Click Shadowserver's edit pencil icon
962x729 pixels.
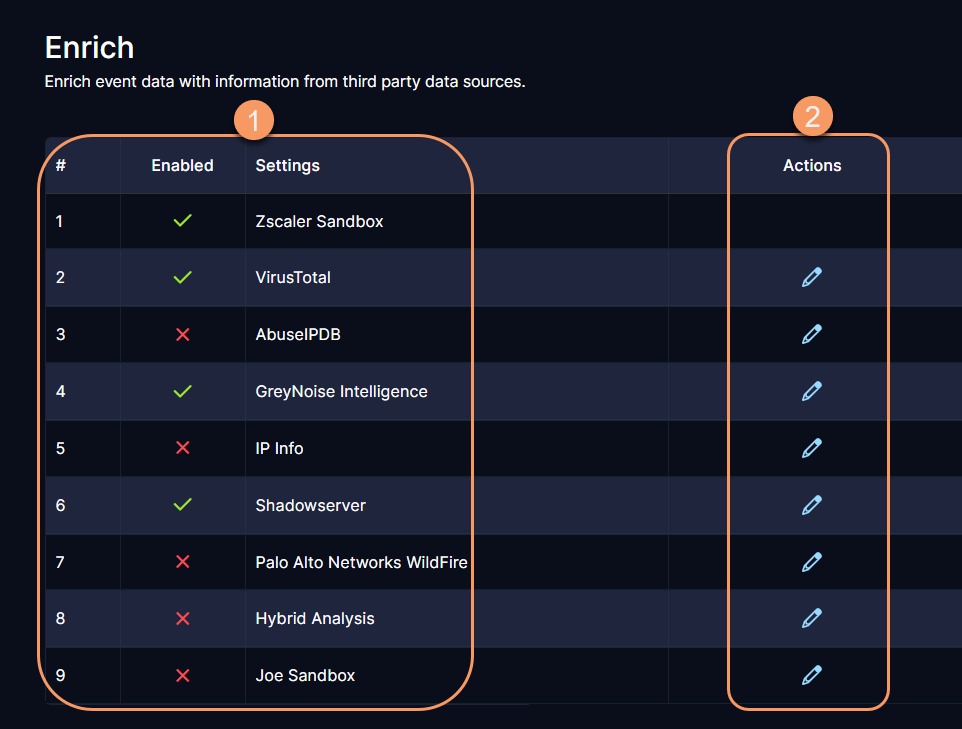click(x=812, y=505)
